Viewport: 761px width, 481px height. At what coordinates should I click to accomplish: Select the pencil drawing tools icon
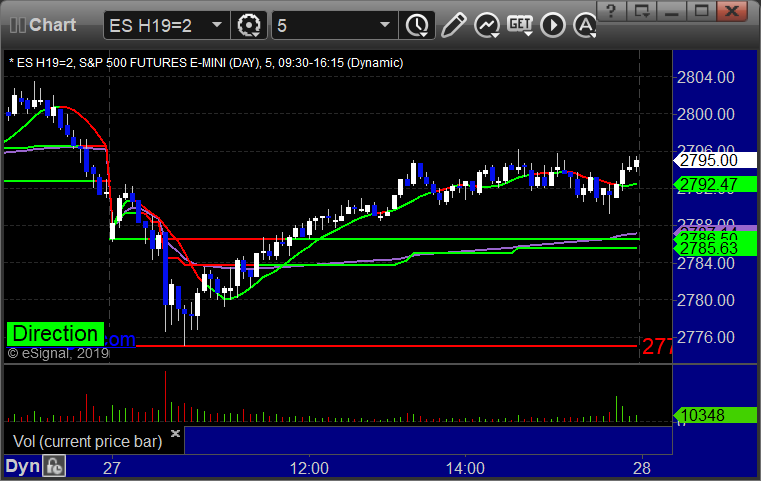[454, 25]
